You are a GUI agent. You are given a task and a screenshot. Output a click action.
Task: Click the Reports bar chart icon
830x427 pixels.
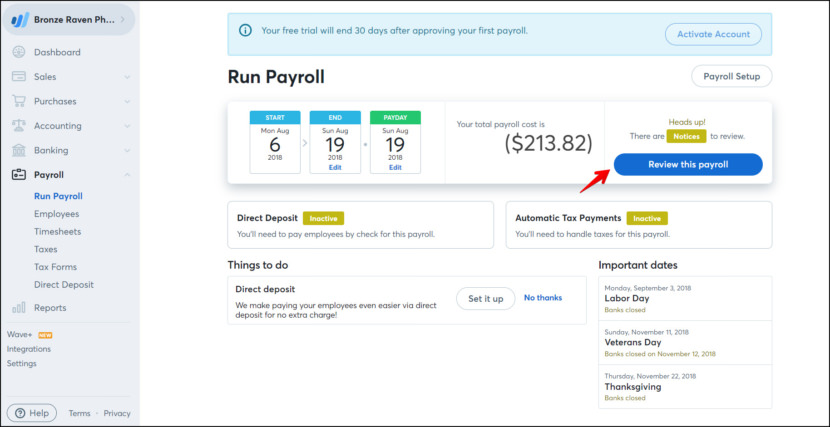(x=19, y=307)
